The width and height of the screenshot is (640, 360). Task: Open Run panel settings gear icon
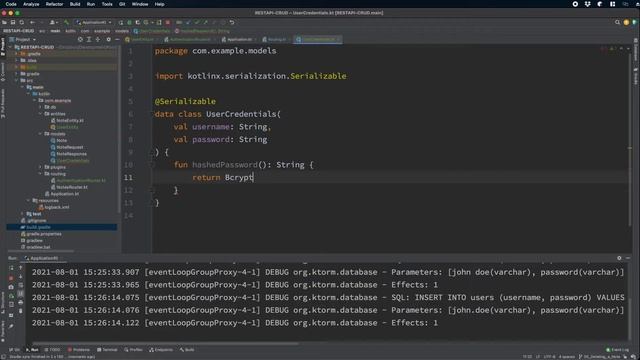[x=619, y=258]
